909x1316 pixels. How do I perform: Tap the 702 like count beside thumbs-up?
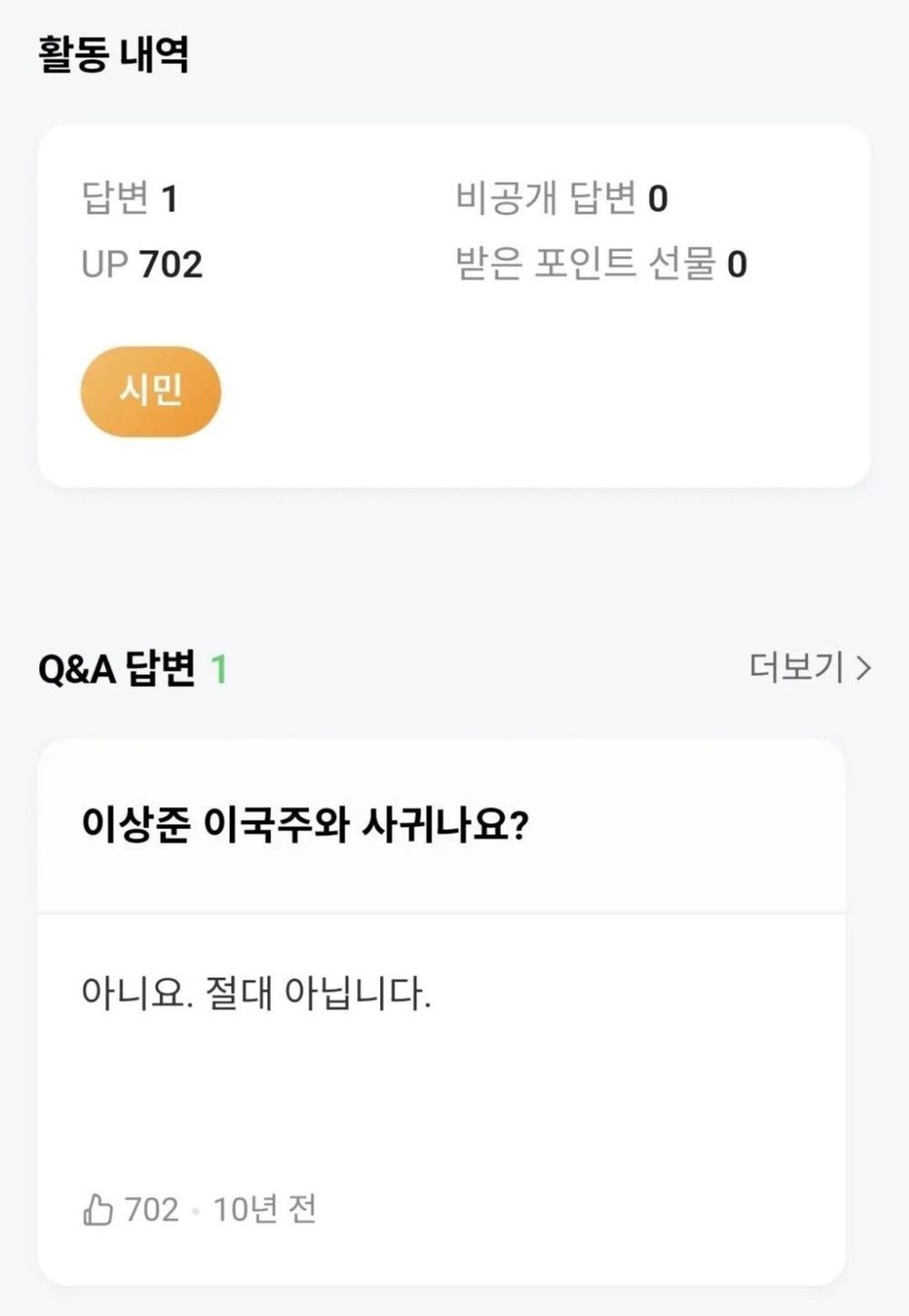152,1210
